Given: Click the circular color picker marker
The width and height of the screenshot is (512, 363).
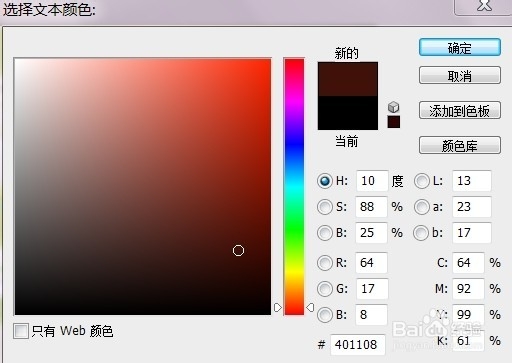Looking at the screenshot, I should pos(238,250).
